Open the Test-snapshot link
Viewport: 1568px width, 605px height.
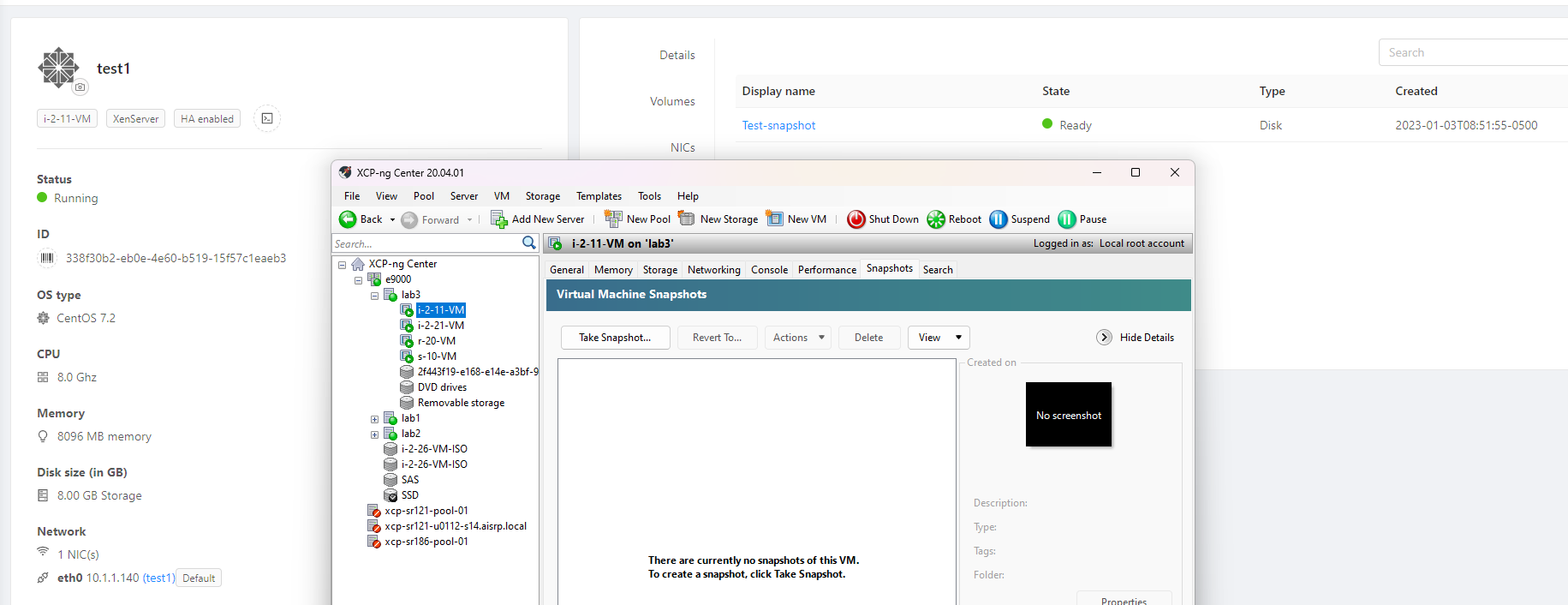778,125
